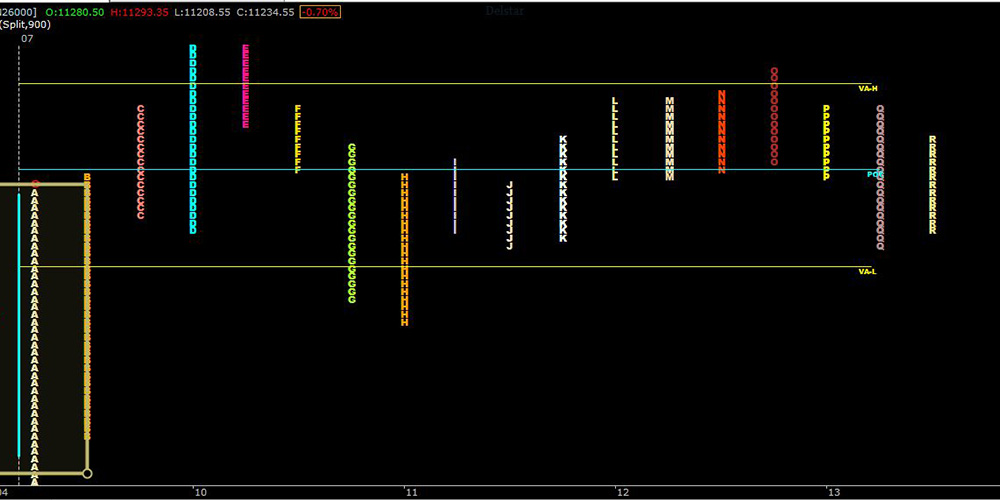Select the white K profile column
1000x500 pixels.
(563, 189)
